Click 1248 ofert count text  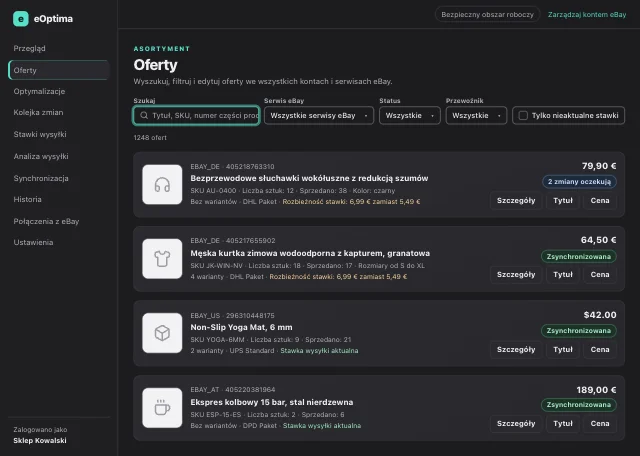(x=150, y=138)
